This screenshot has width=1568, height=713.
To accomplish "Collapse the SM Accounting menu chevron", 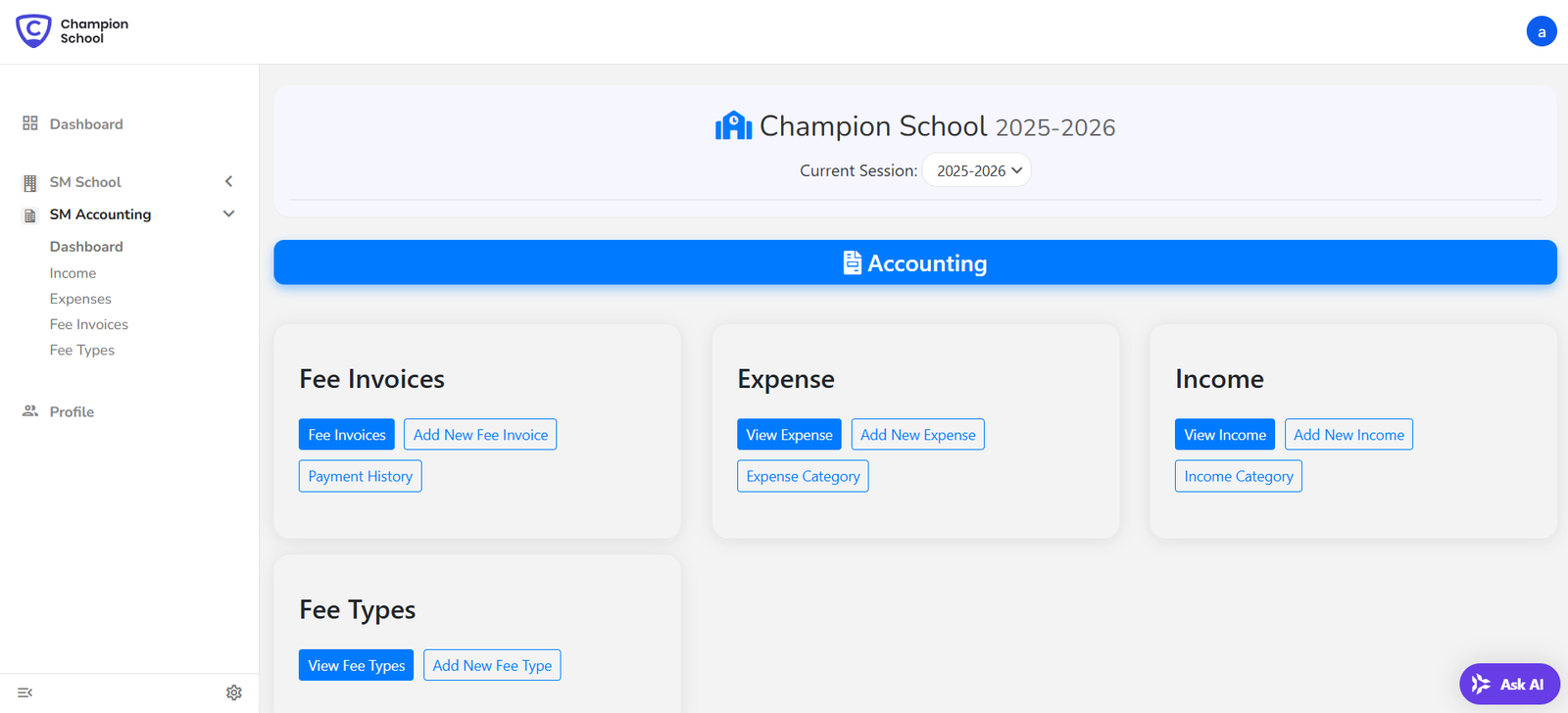I will (x=228, y=214).
